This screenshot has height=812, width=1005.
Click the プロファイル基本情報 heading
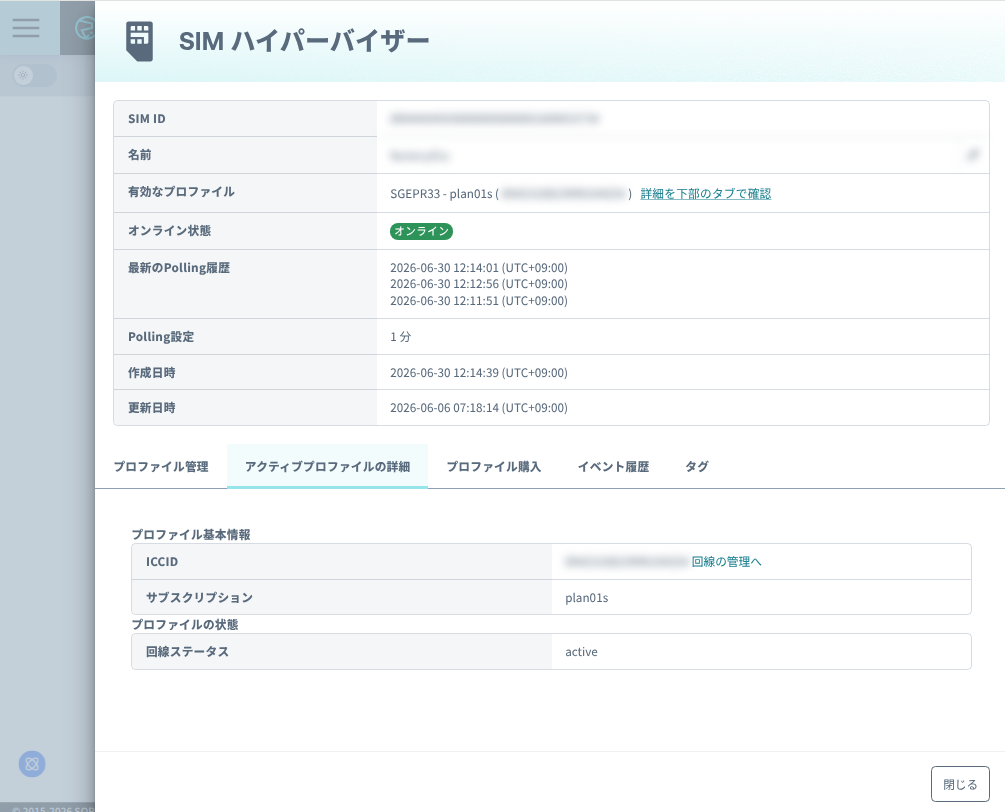(x=191, y=534)
